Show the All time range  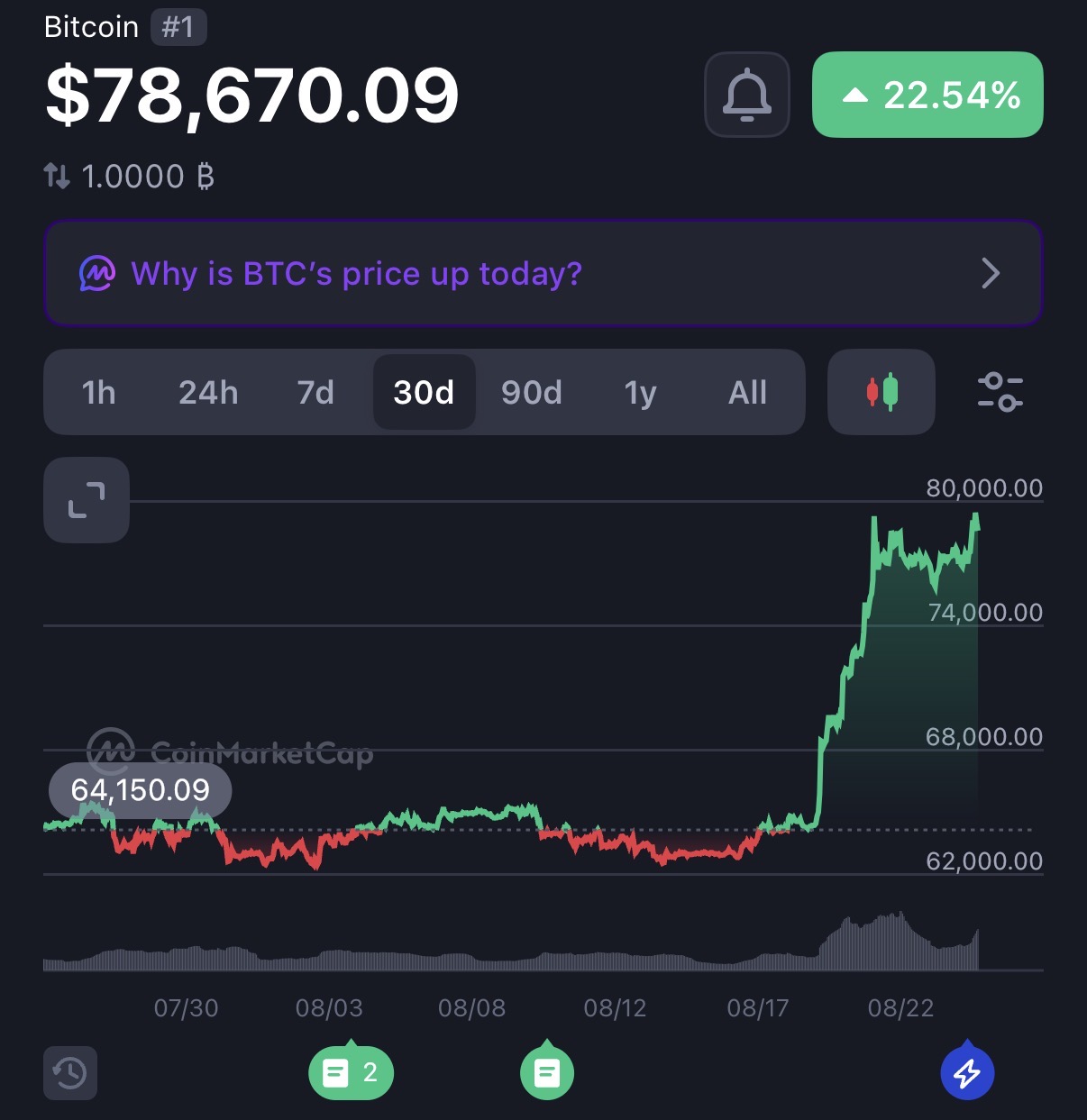coord(747,392)
